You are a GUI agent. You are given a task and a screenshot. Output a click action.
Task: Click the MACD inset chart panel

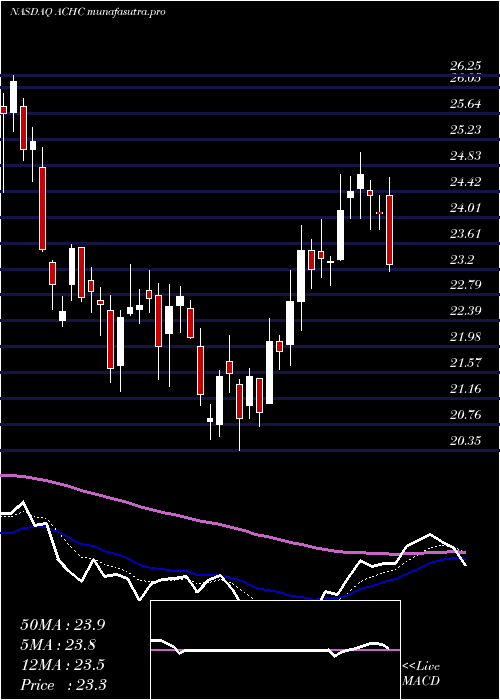click(x=275, y=650)
